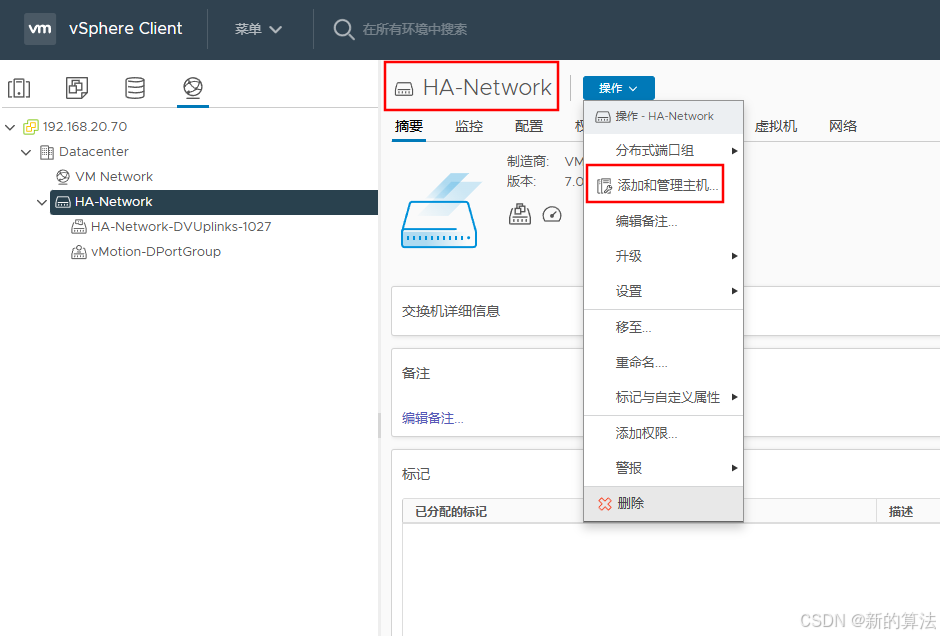Open the VMs and Templates view icon

(77, 88)
